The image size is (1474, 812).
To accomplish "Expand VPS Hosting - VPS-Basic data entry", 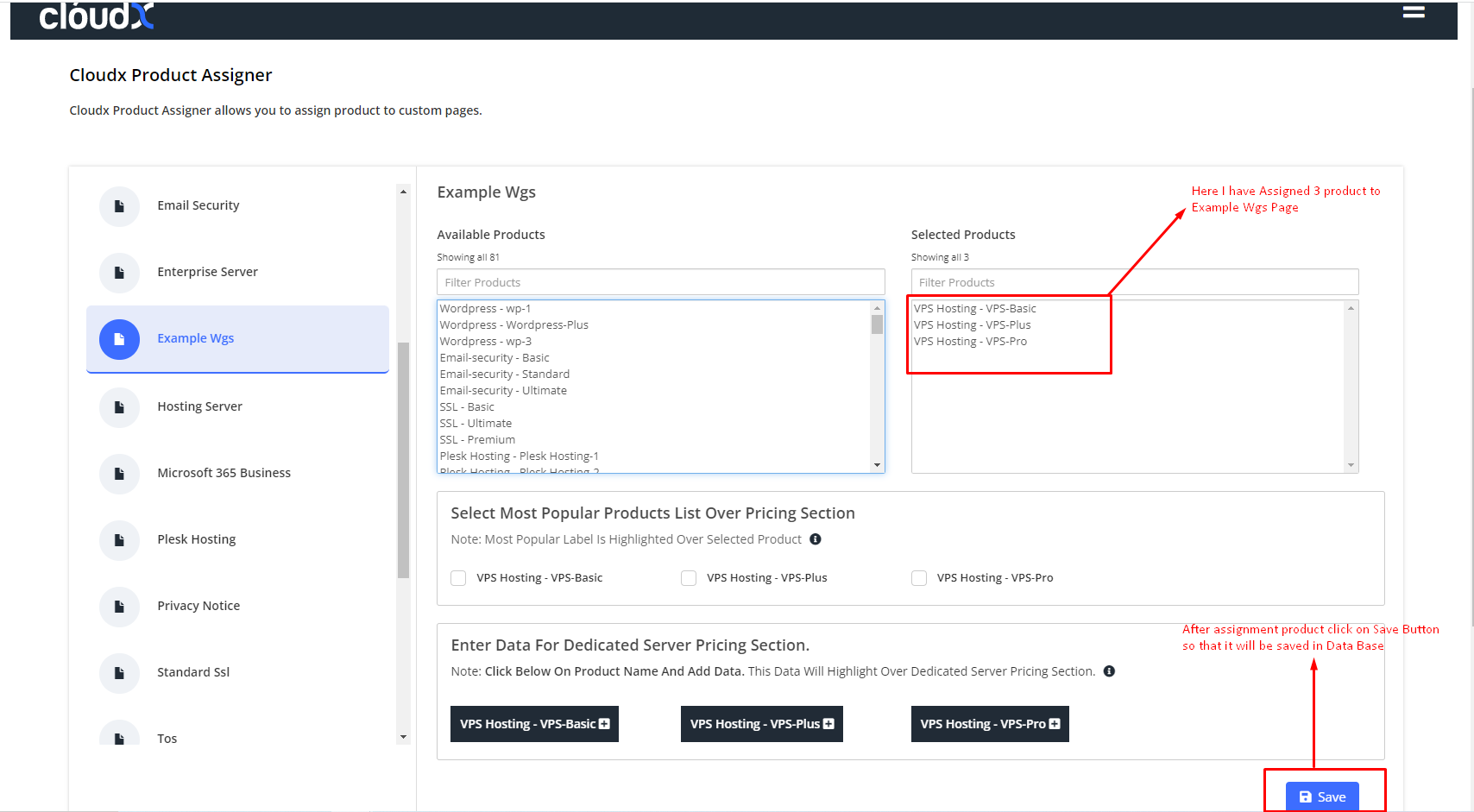I will (x=534, y=724).
